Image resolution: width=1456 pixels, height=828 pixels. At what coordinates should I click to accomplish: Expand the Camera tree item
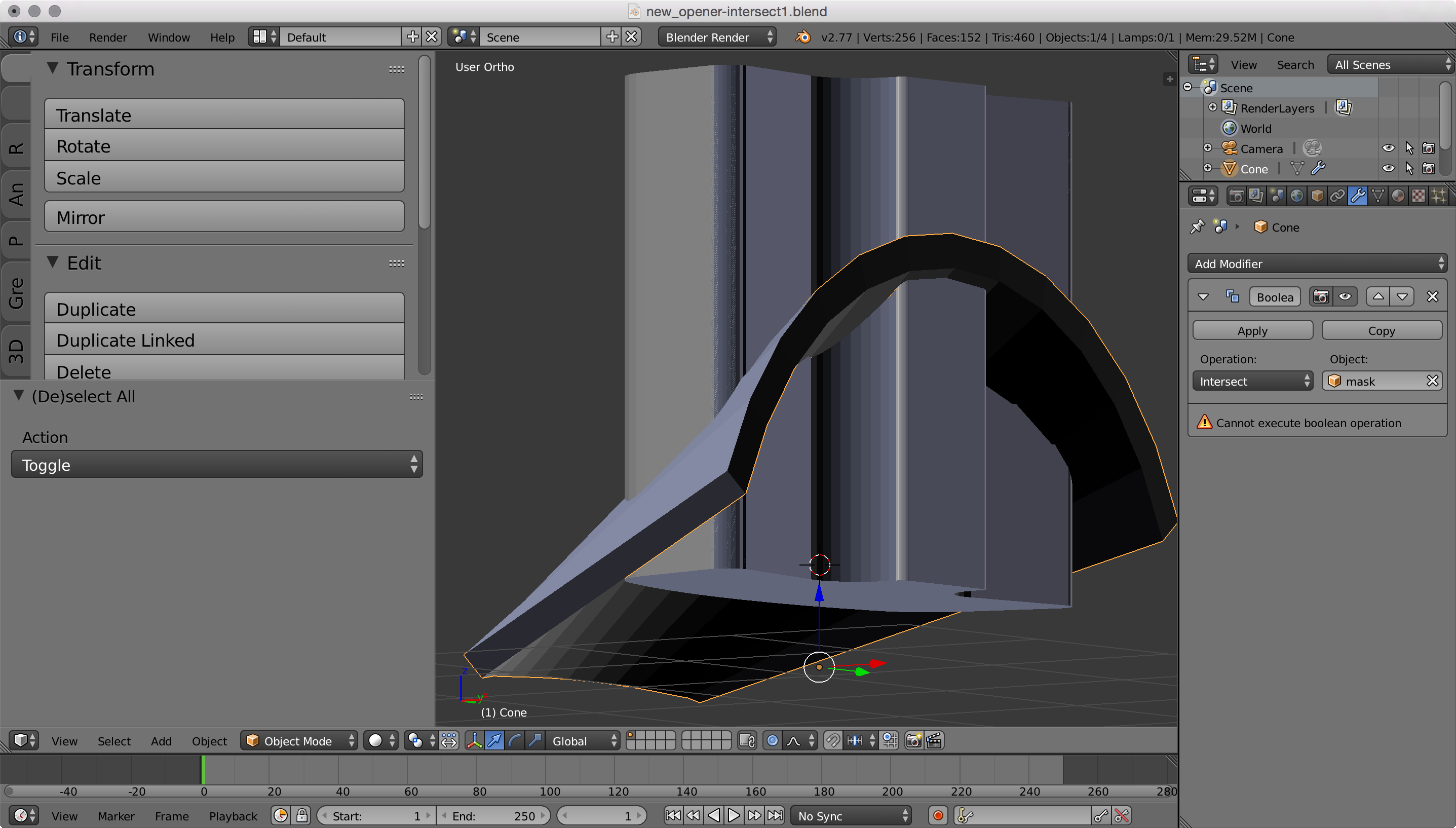click(1208, 148)
